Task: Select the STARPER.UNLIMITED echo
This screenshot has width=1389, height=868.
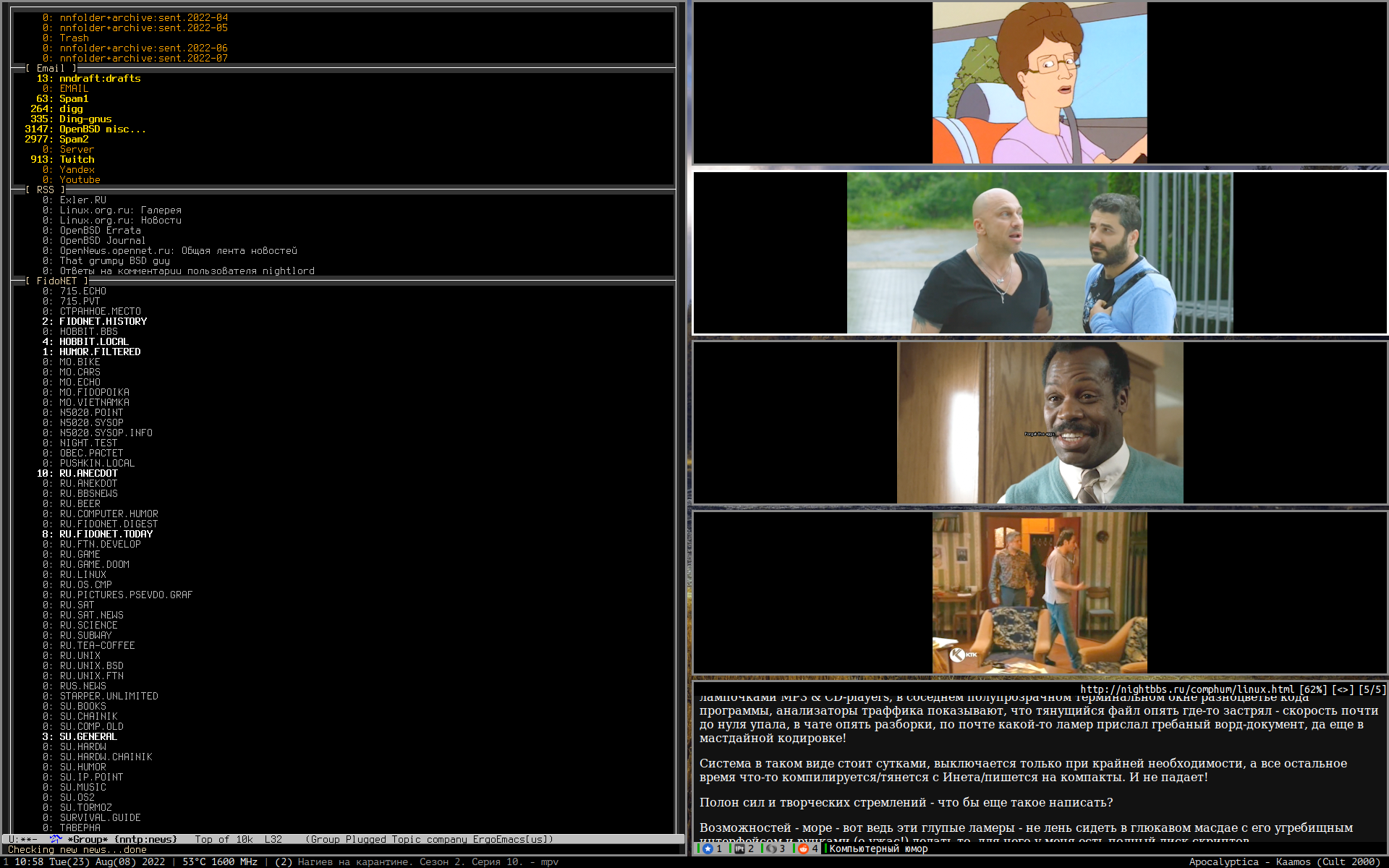Action: coord(109,696)
